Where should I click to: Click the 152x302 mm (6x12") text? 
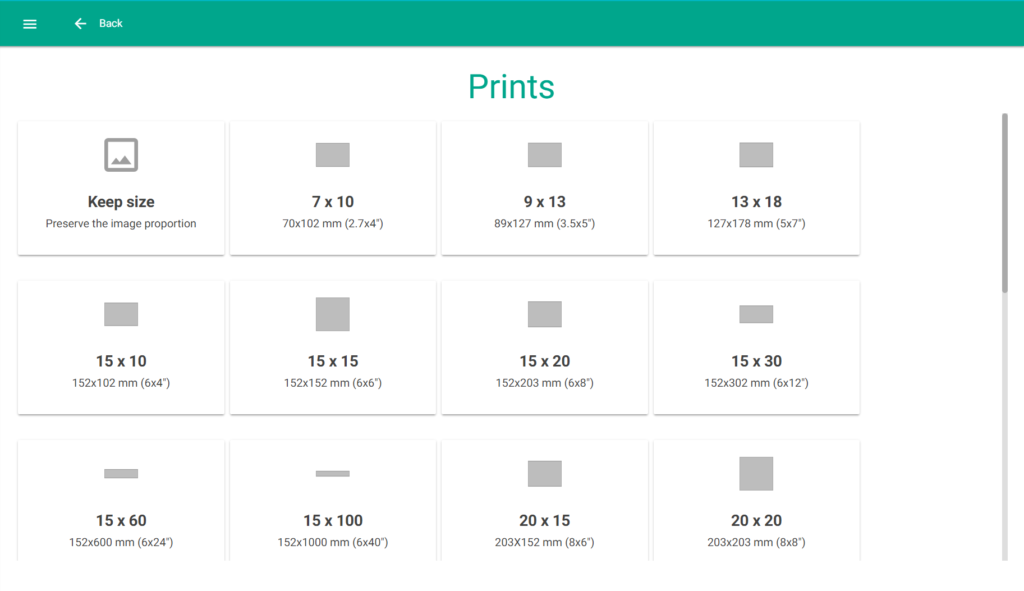[756, 383]
